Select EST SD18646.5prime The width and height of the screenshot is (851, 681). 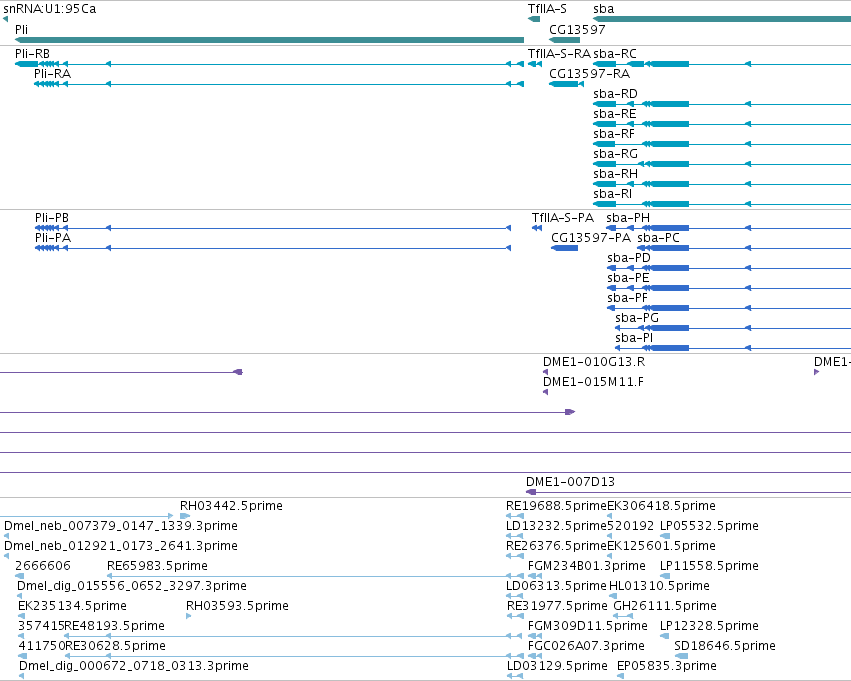tap(681, 656)
